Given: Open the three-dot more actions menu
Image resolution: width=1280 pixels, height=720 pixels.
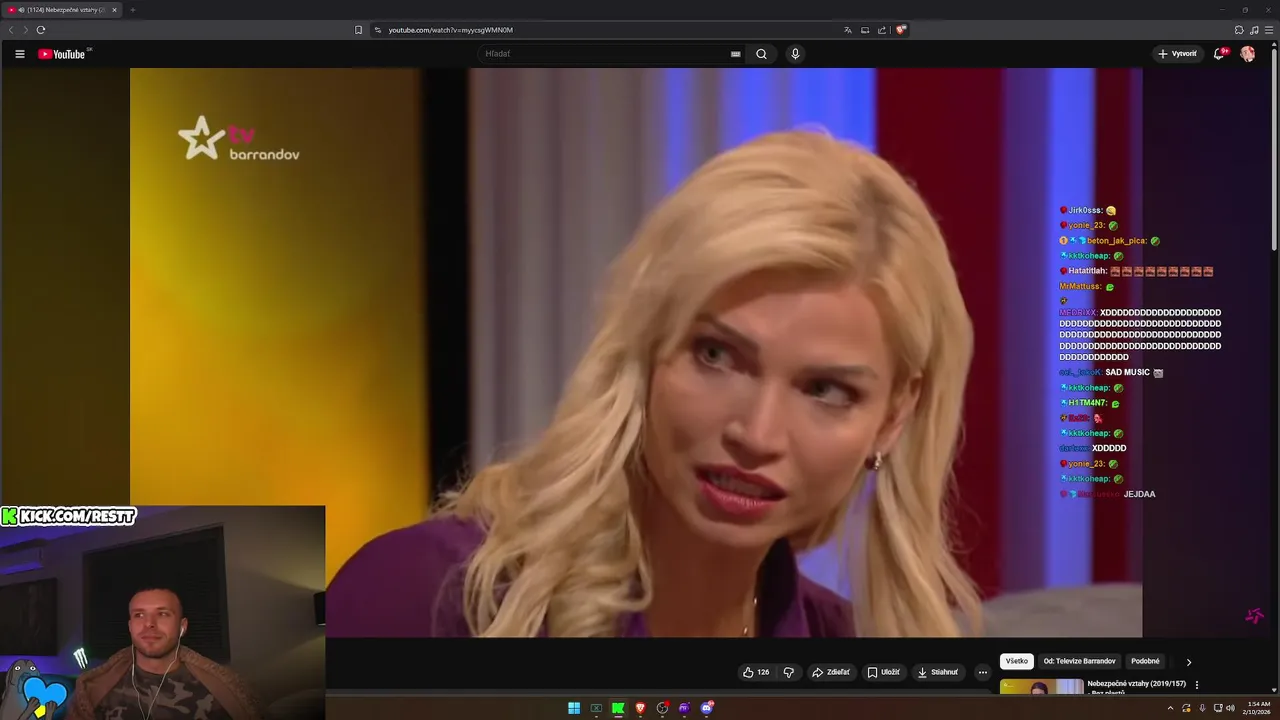Looking at the screenshot, I should pos(983,672).
